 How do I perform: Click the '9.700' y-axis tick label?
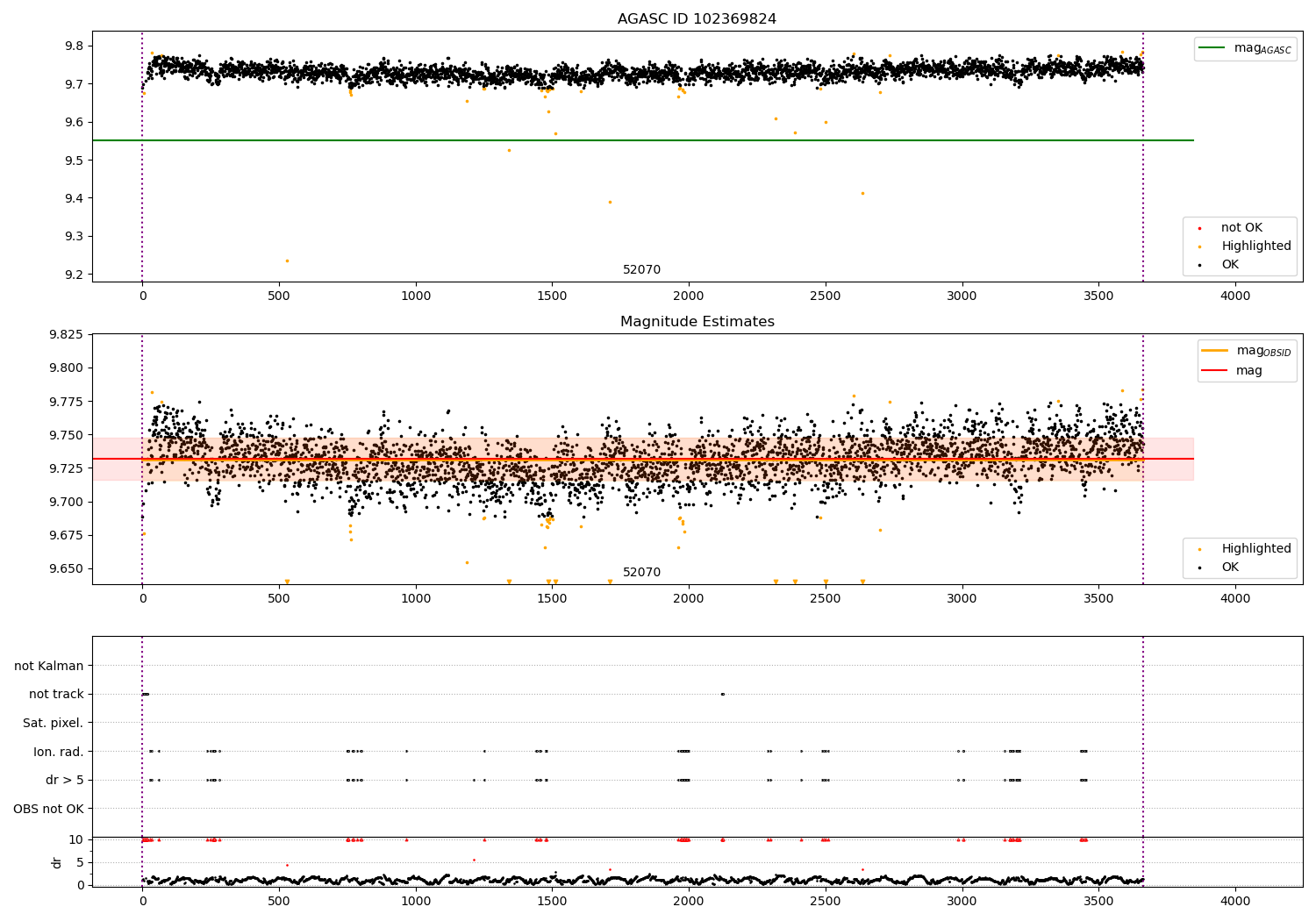tap(66, 502)
